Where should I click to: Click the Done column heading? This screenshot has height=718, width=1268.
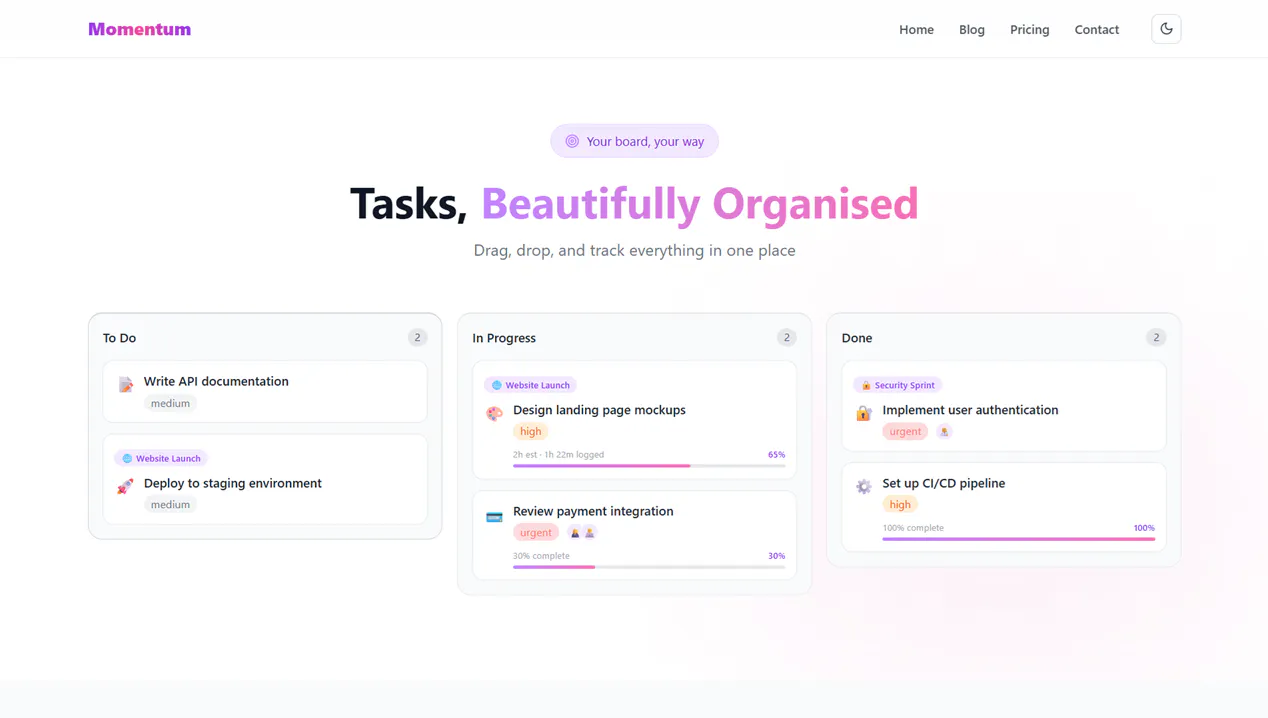[857, 338]
